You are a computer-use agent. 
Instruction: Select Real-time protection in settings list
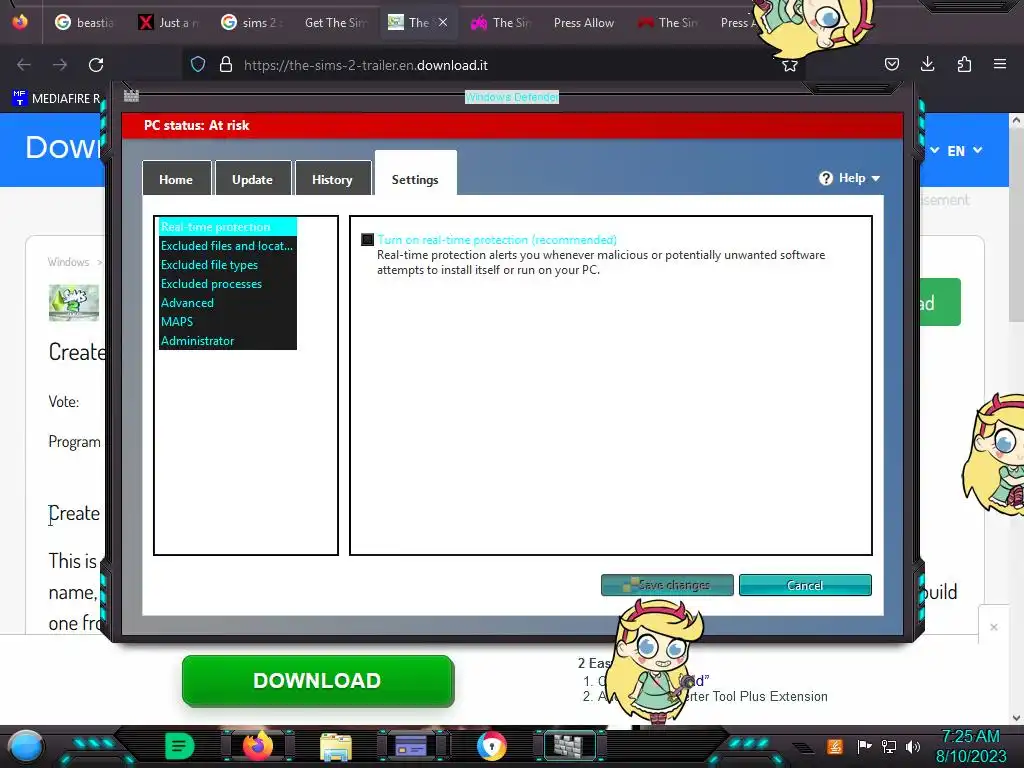coord(227,227)
